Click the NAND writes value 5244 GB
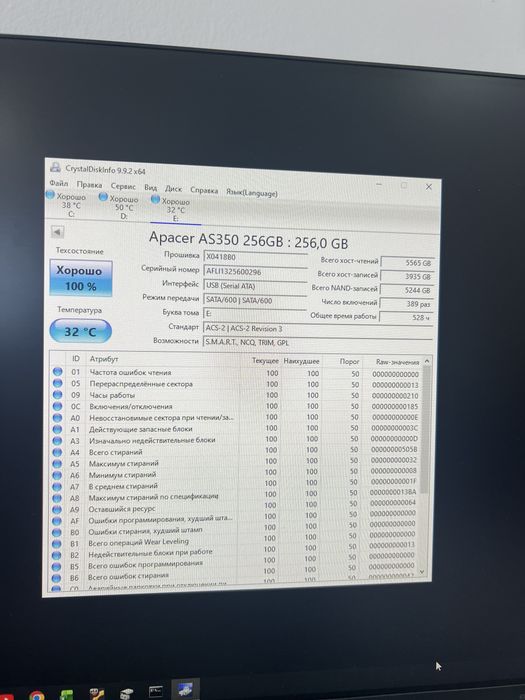Screen dimensions: 525x700 point(407,290)
